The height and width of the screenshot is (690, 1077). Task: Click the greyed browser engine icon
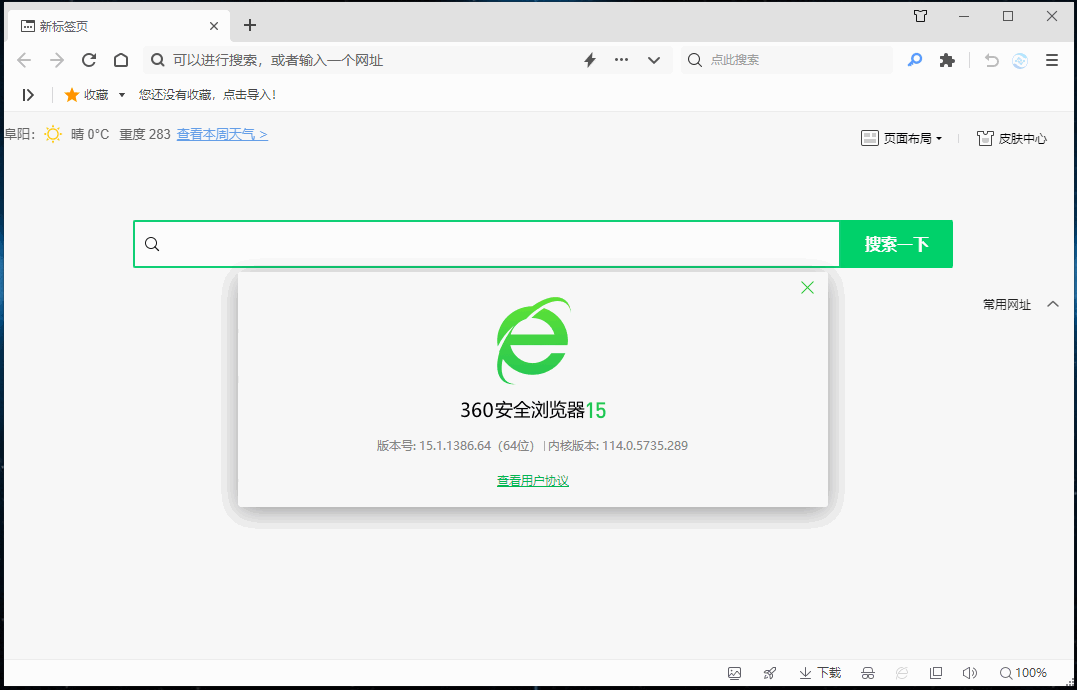903,673
